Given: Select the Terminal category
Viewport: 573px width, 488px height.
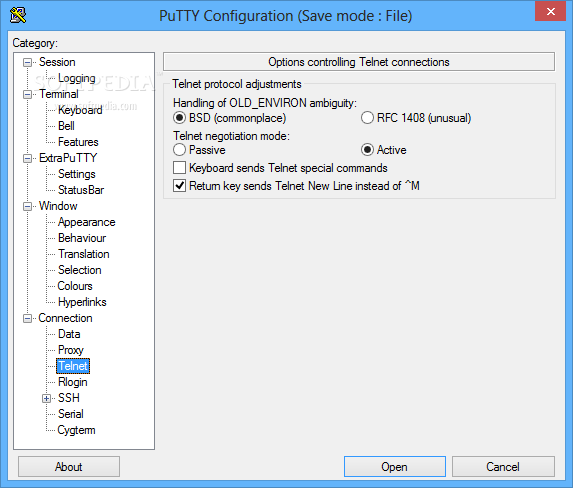Looking at the screenshot, I should (x=58, y=94).
